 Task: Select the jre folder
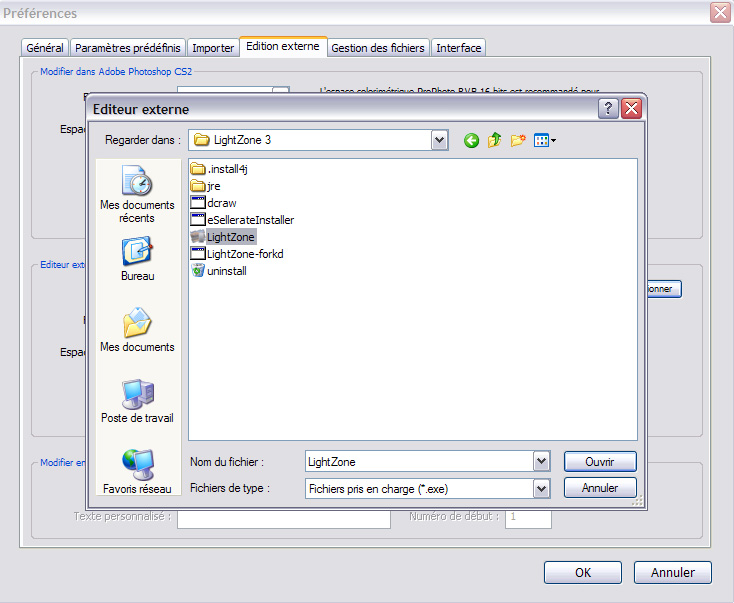coord(206,186)
